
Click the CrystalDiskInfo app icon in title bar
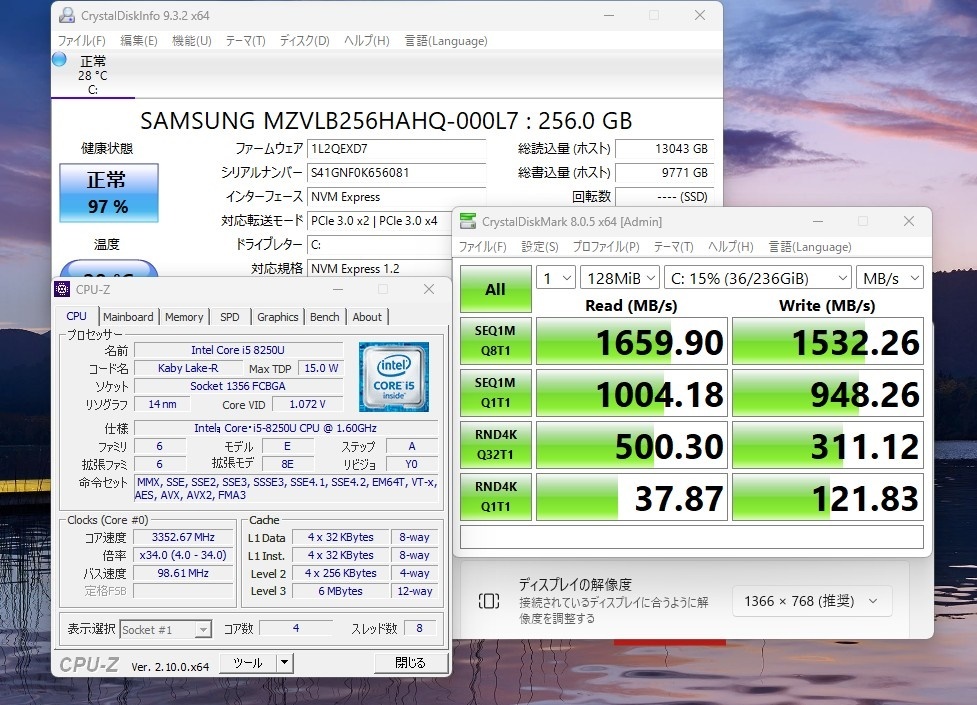point(67,16)
